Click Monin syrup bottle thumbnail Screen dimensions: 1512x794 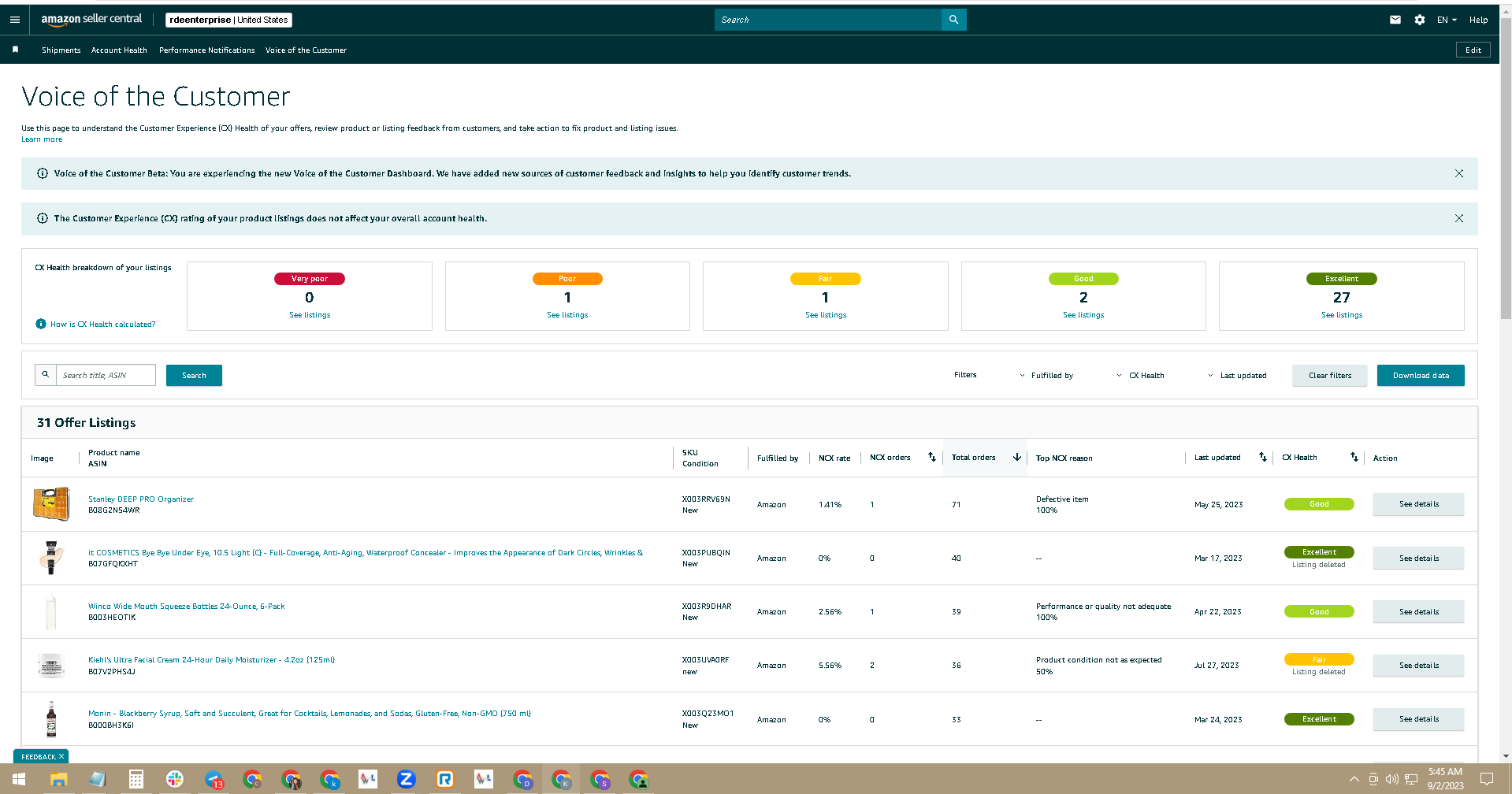coord(51,719)
